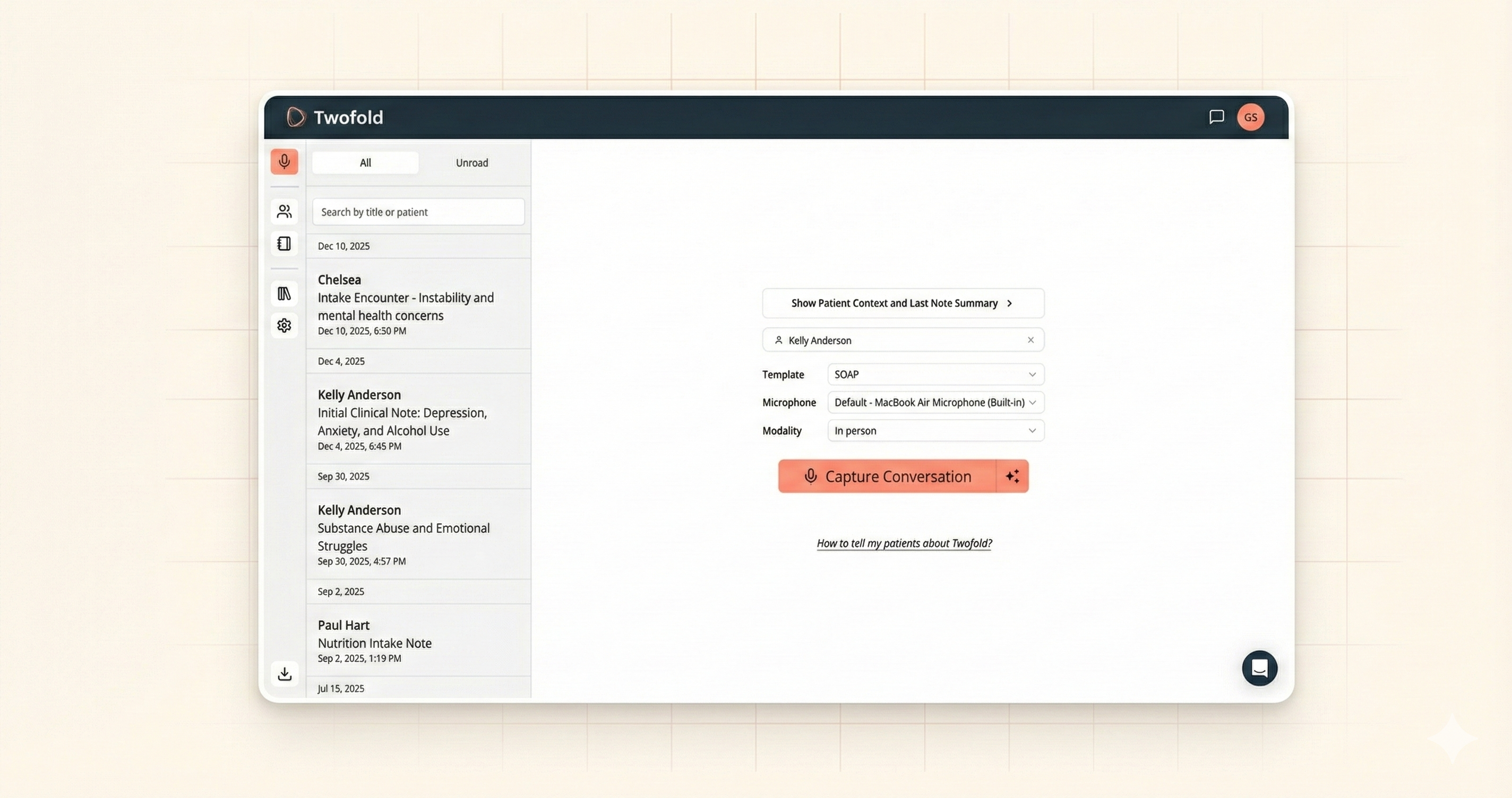Click the Search by title or patient field
Image resolution: width=1512 pixels, height=798 pixels.
pyautogui.click(x=418, y=212)
